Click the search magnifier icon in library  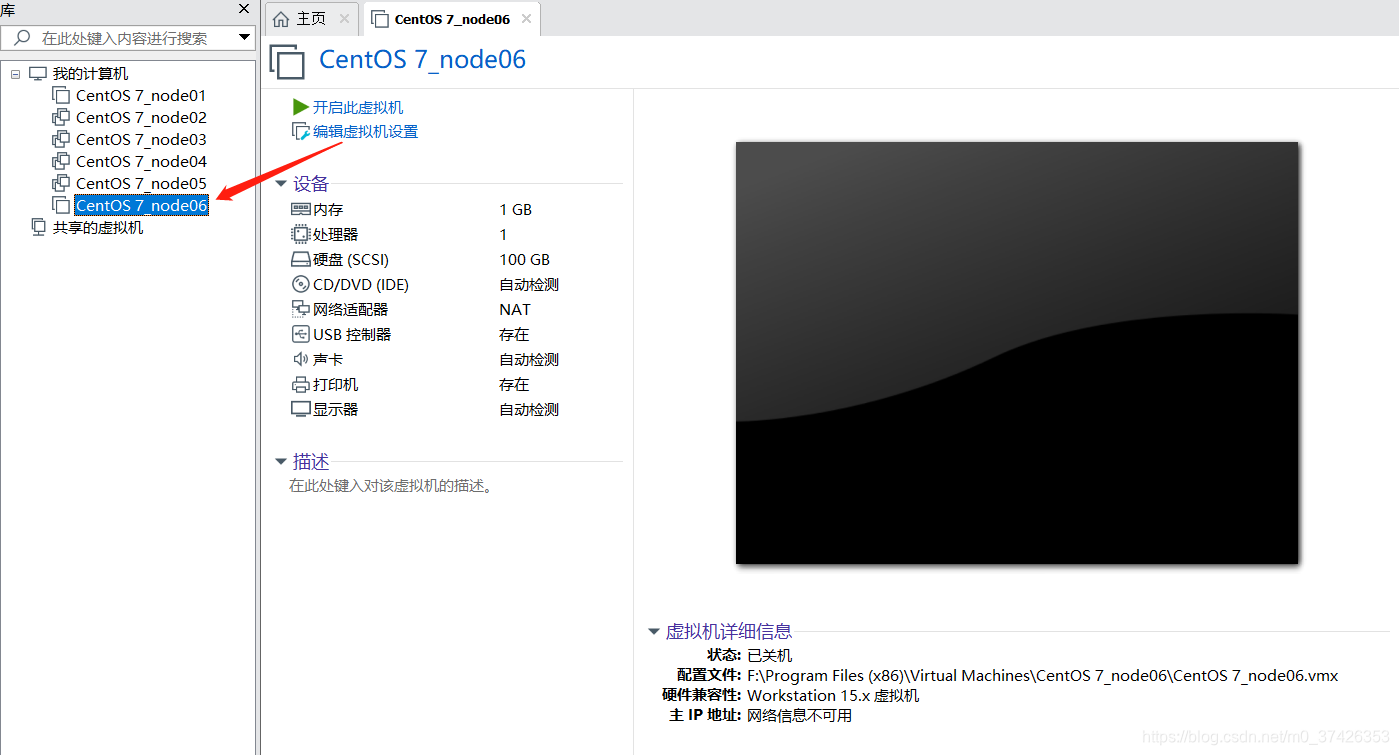coord(22,38)
